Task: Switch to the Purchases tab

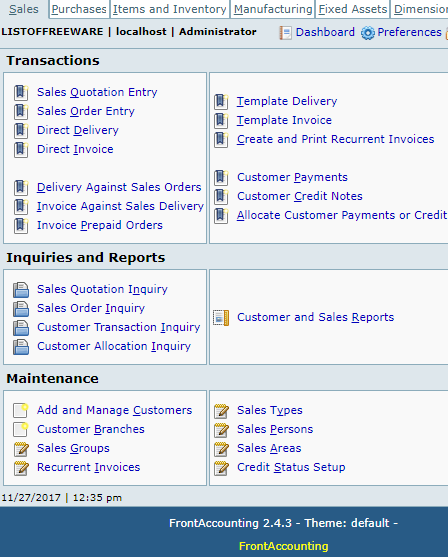Action: tap(79, 9)
